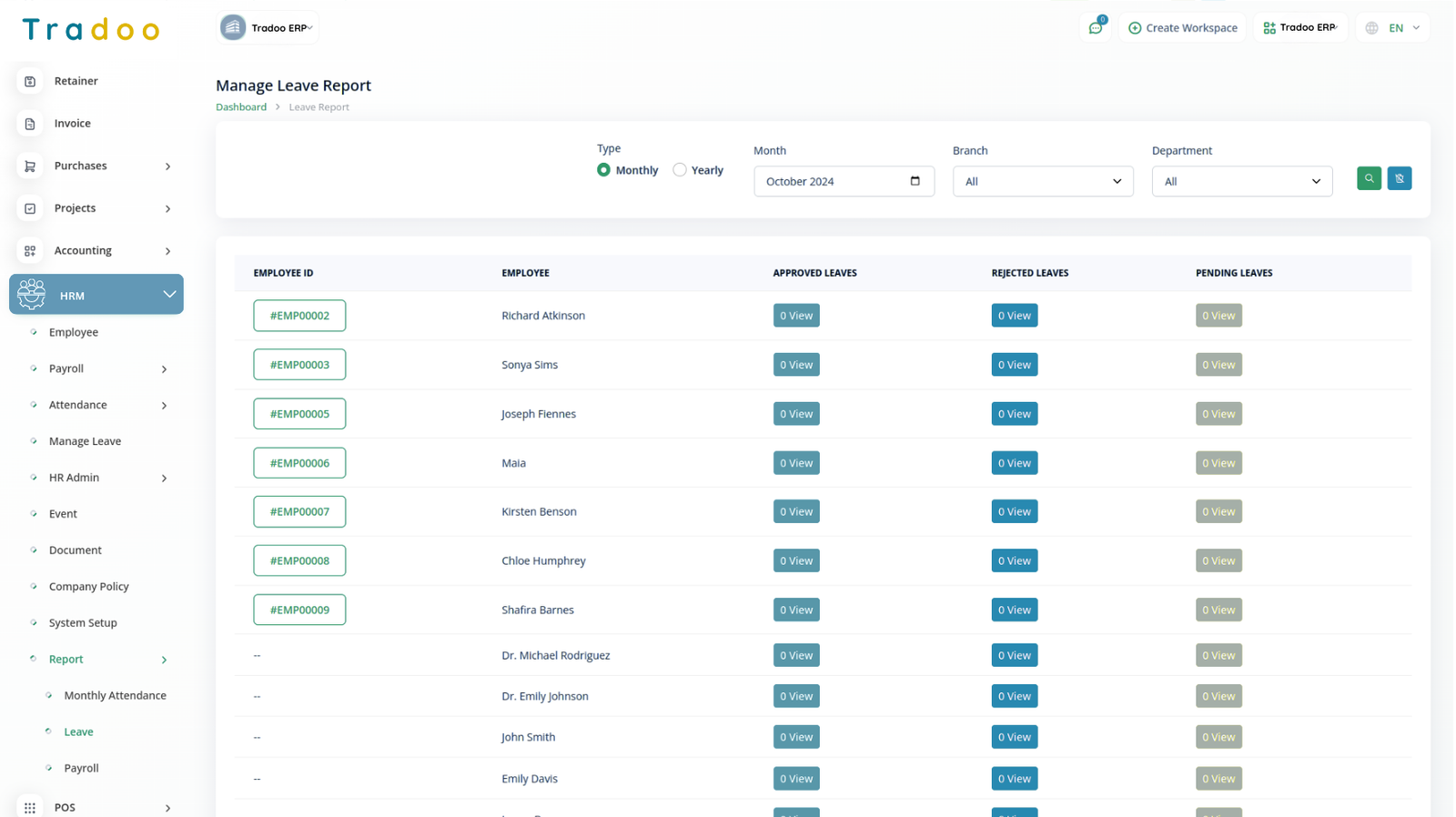Click the blue reset filter icon
The image size is (1456, 817).
tap(1399, 178)
